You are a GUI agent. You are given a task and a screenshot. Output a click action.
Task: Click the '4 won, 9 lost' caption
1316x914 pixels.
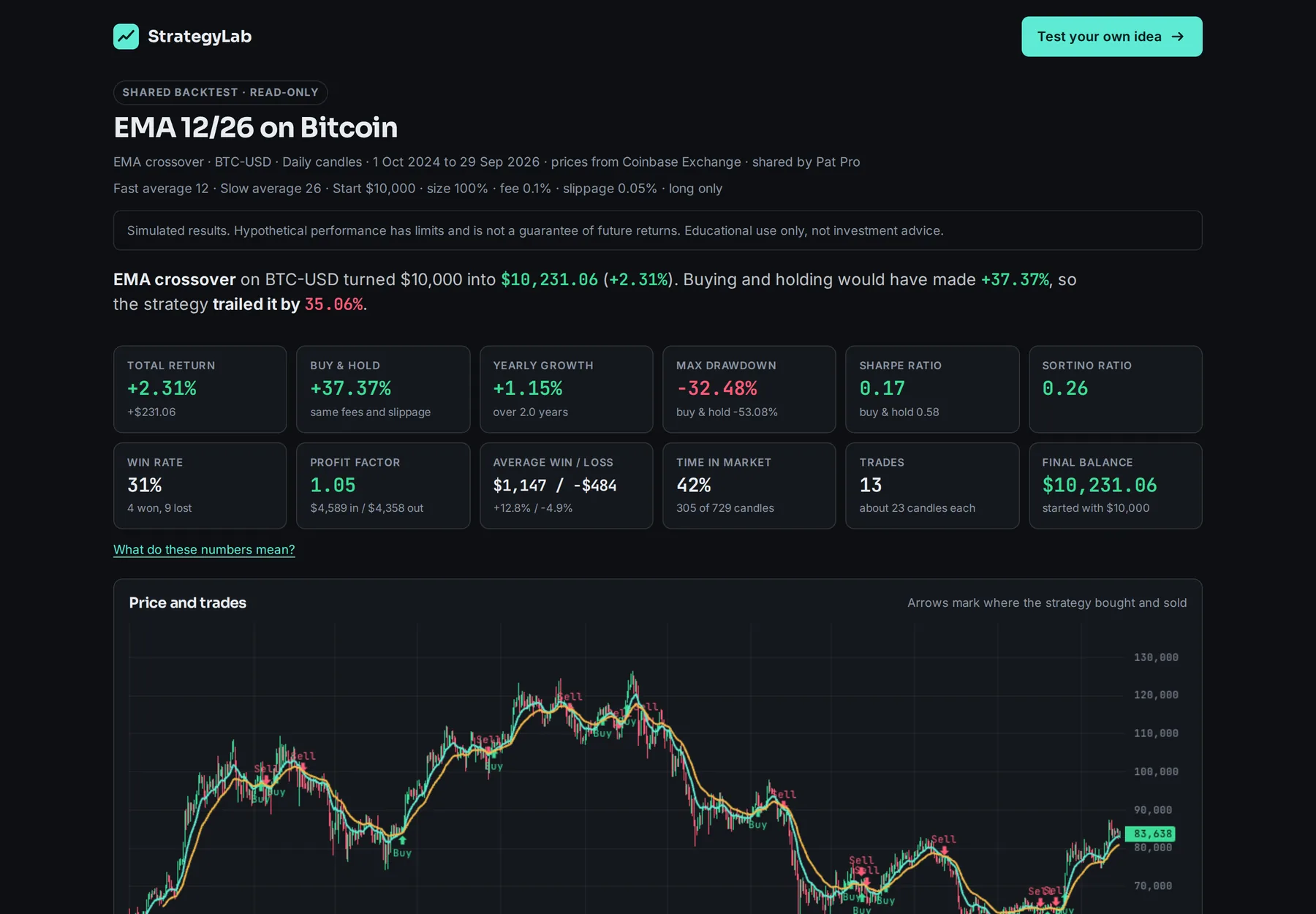click(159, 508)
